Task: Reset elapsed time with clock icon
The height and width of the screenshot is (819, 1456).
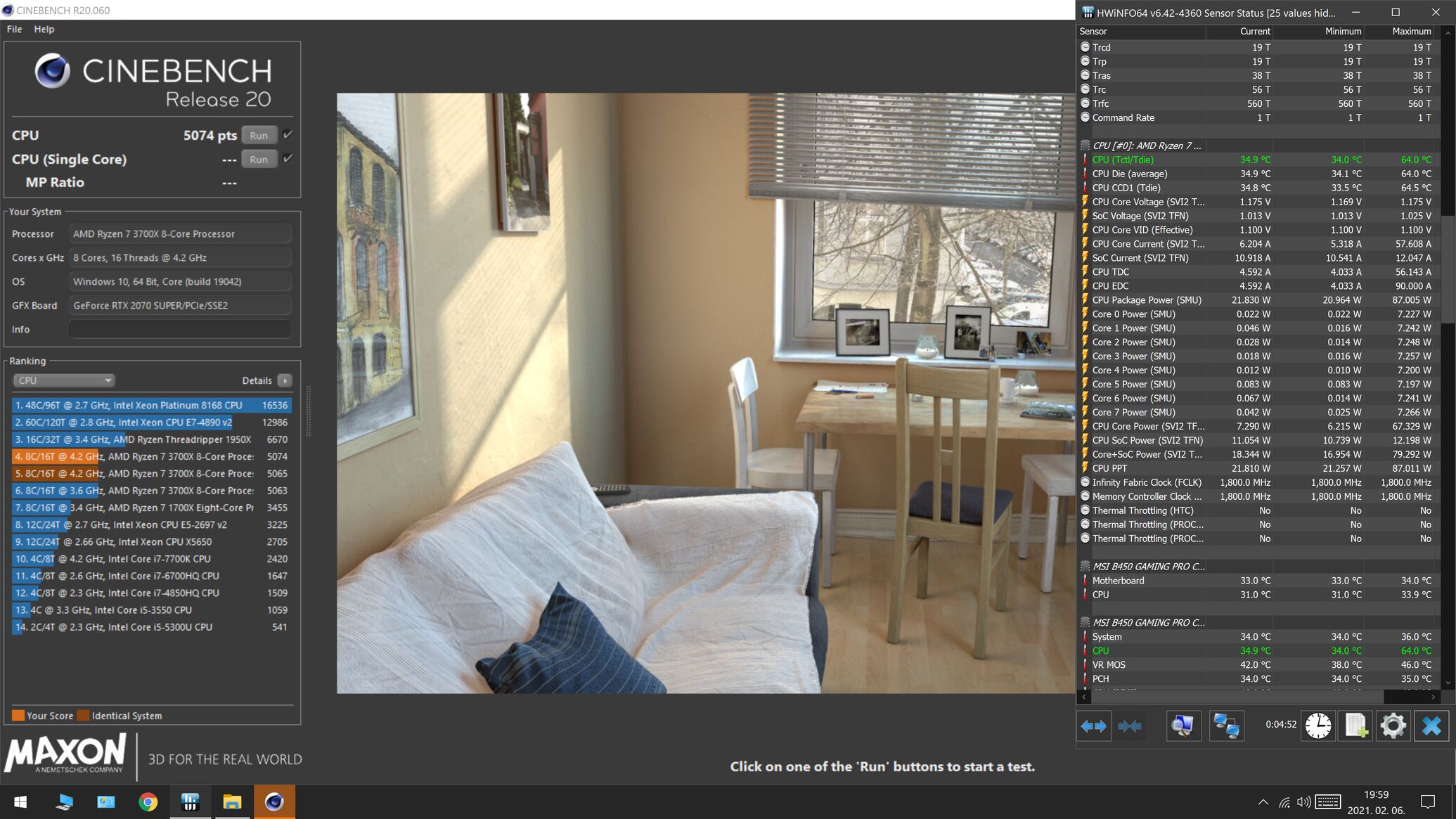Action: pyautogui.click(x=1318, y=726)
